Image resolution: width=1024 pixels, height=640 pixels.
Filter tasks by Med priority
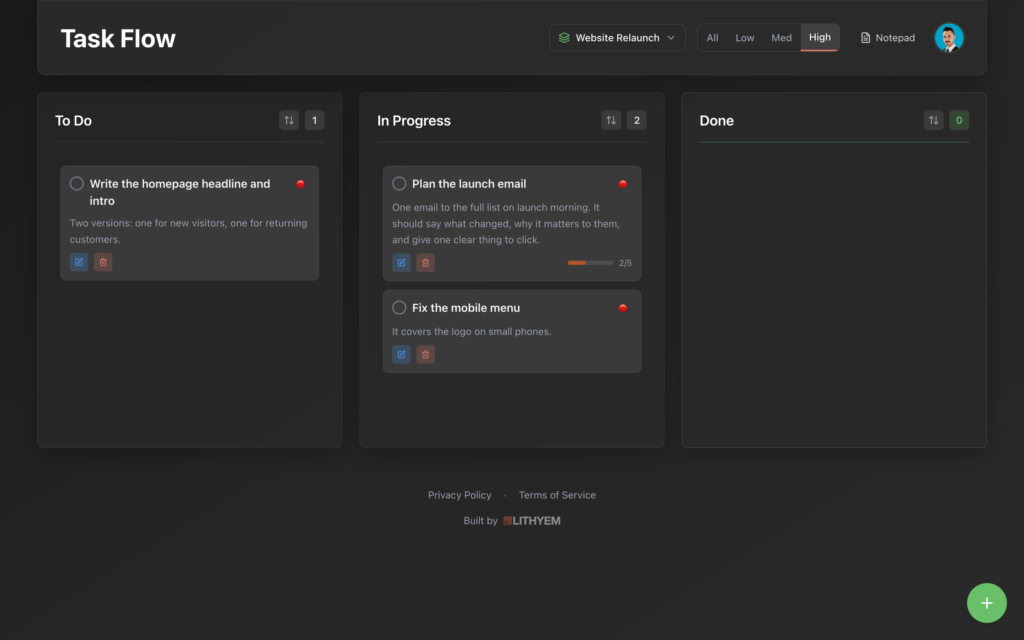781,38
